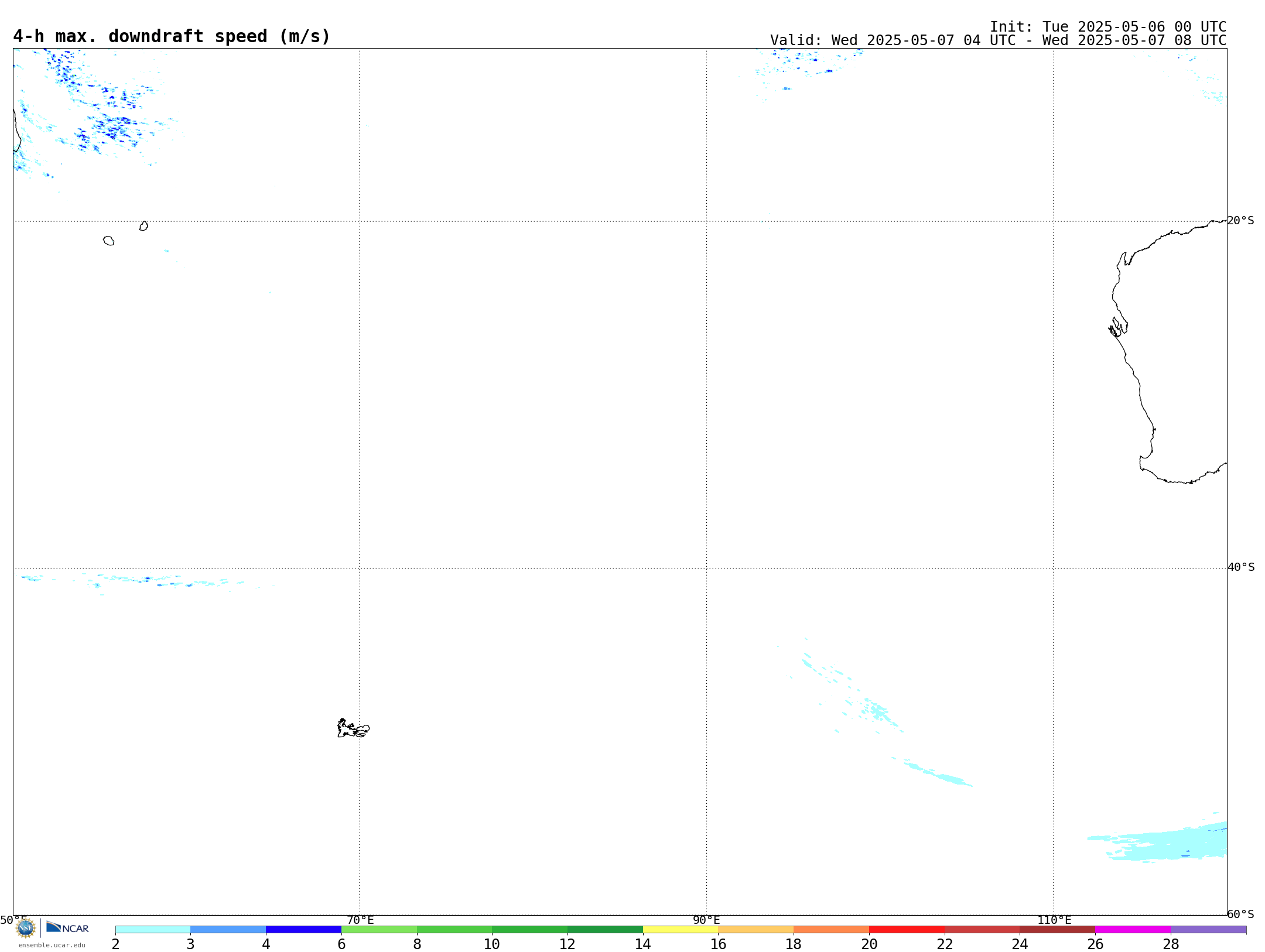
Task: Select the light orange 16–18 m/s swatch
Action: point(756,929)
